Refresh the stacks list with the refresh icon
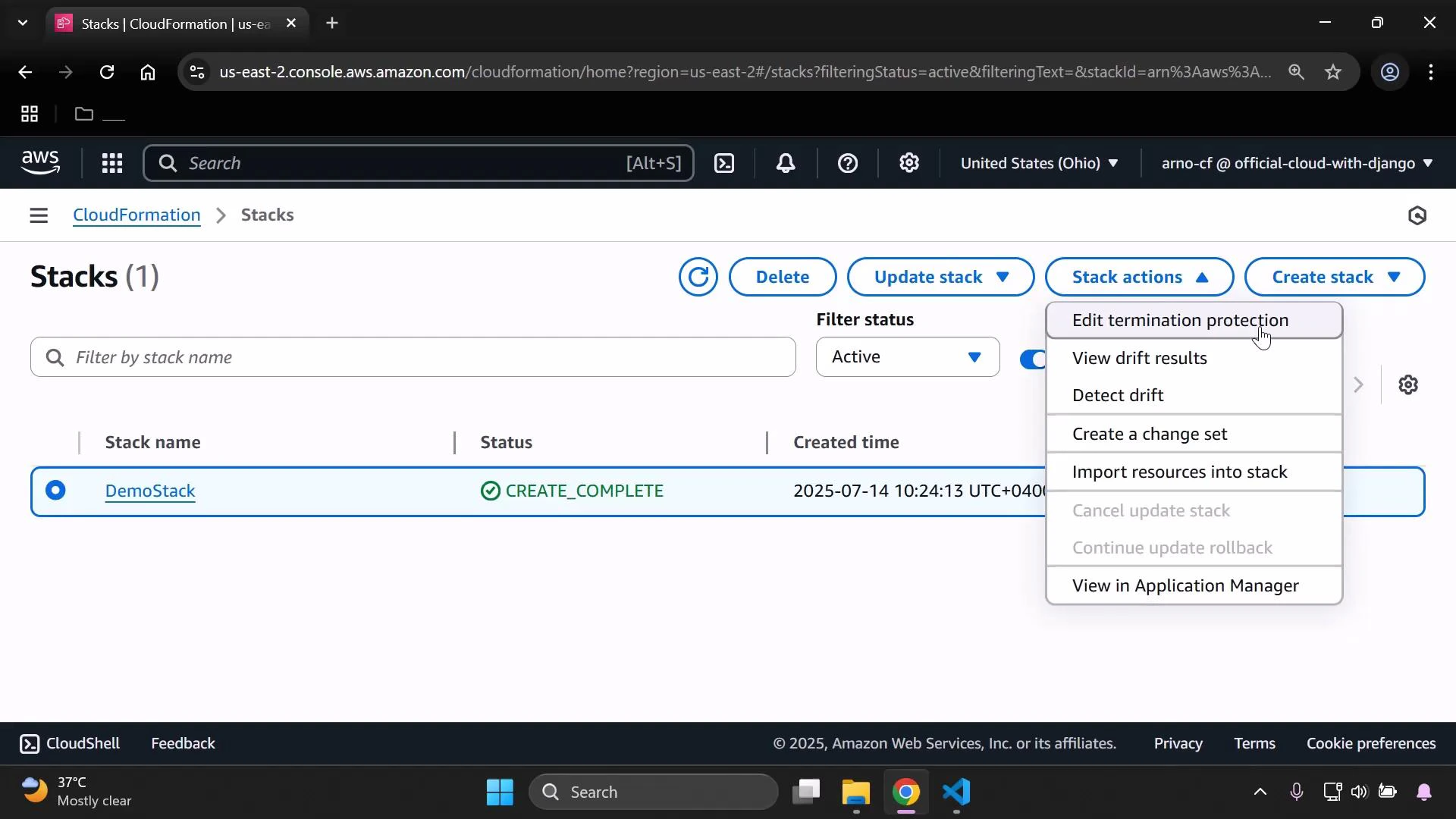 click(x=698, y=277)
